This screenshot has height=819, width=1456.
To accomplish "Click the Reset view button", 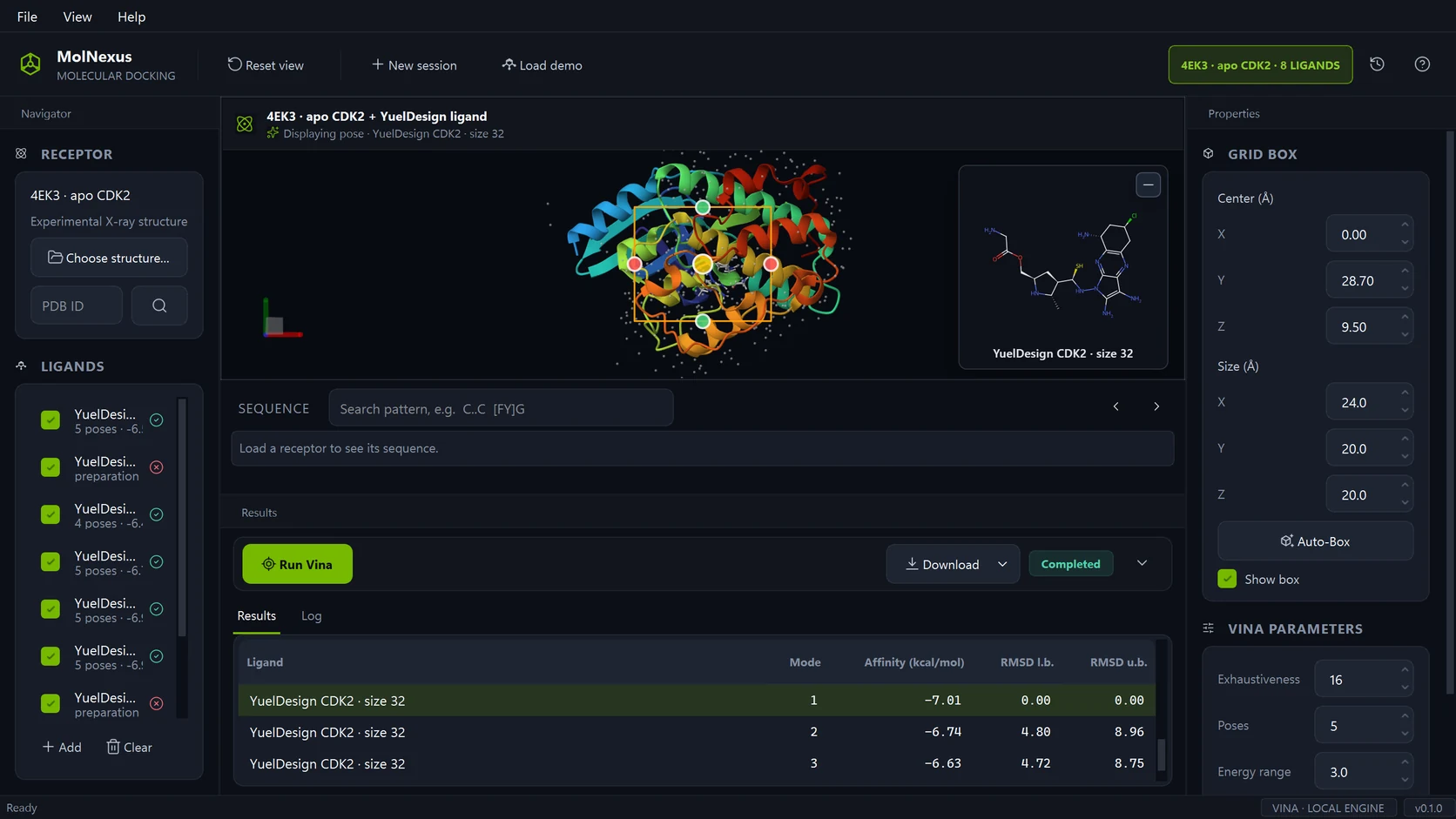I will point(266,65).
